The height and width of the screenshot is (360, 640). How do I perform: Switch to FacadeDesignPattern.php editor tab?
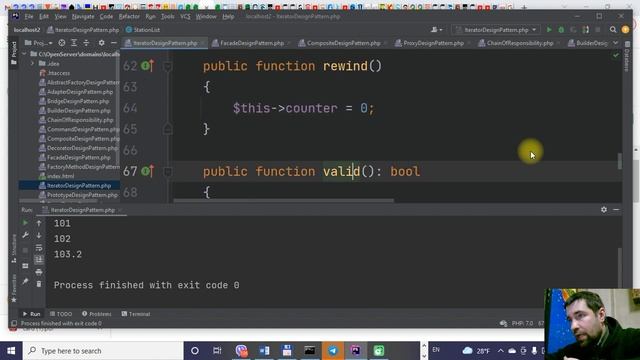pos(251,43)
